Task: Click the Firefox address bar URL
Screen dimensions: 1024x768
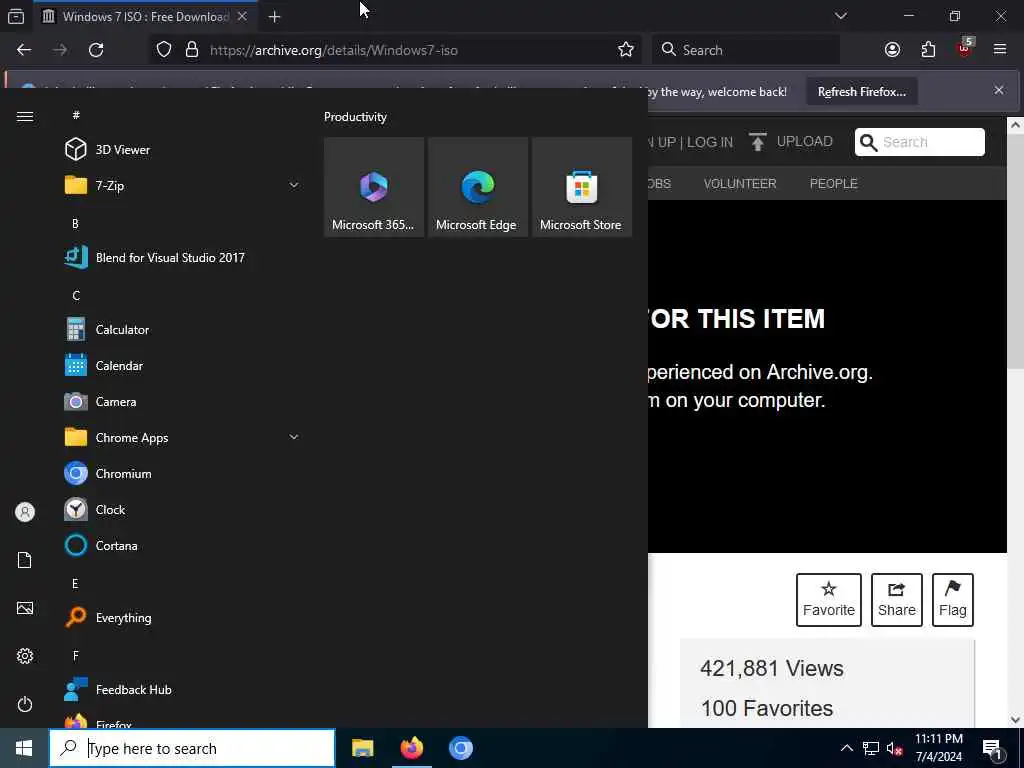Action: (334, 50)
